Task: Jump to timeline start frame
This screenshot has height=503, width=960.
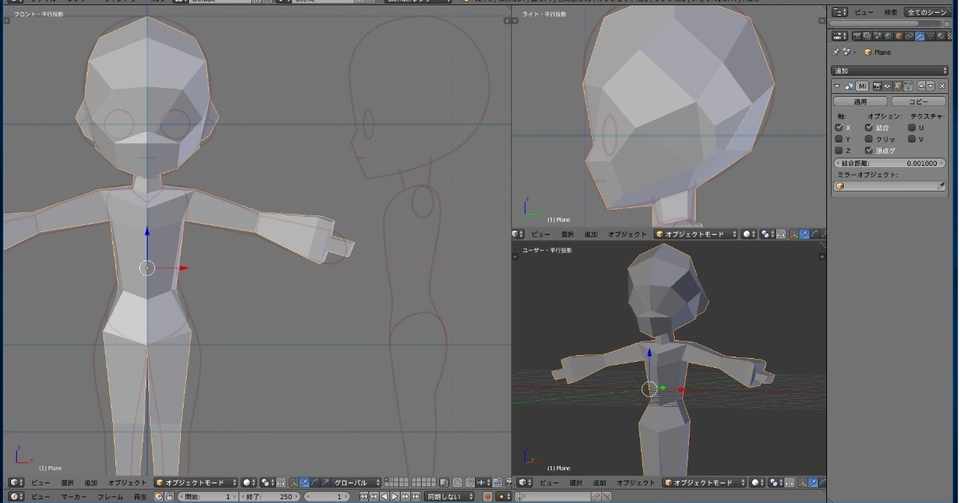Action: tap(364, 496)
